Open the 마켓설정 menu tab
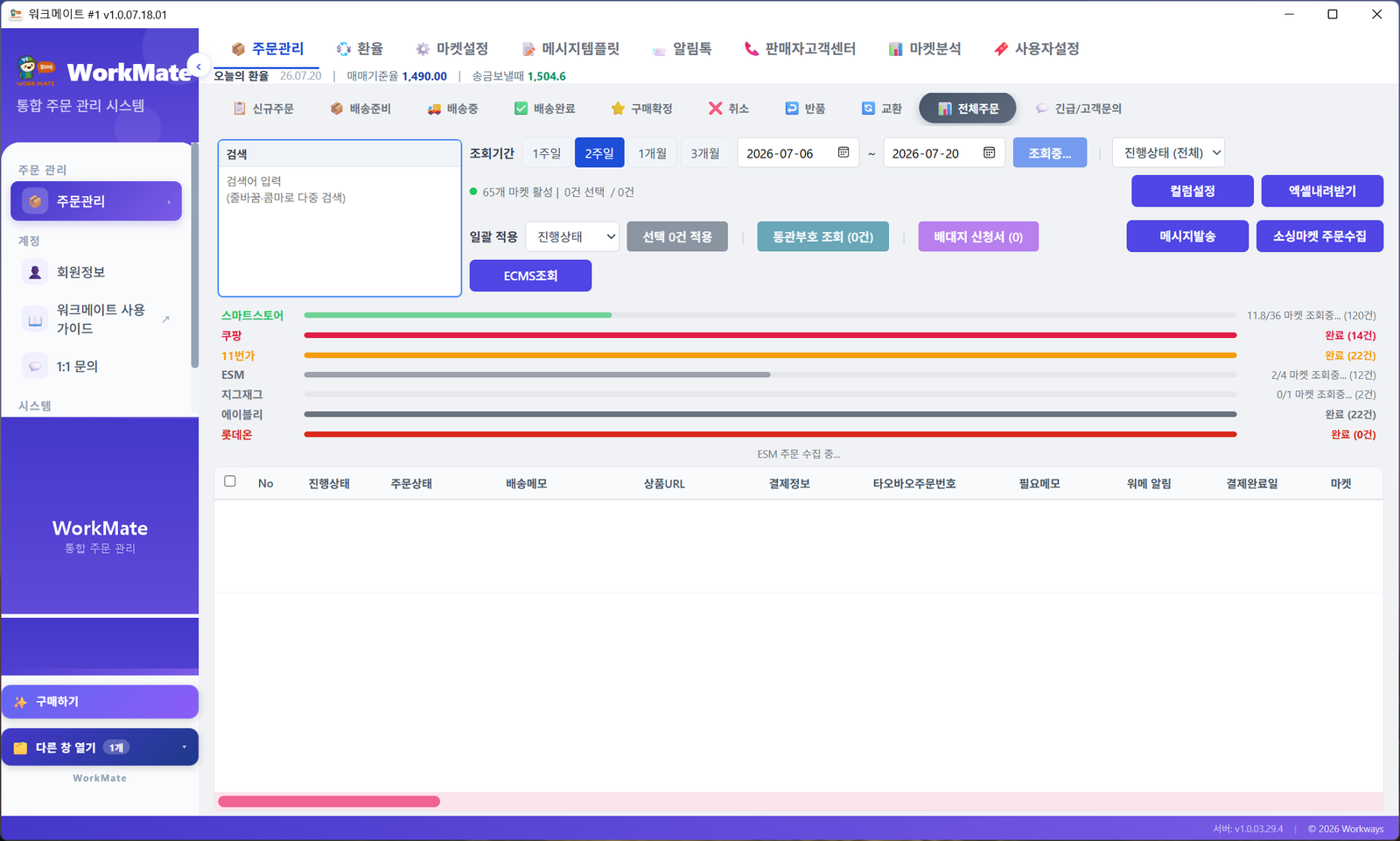 tap(451, 49)
